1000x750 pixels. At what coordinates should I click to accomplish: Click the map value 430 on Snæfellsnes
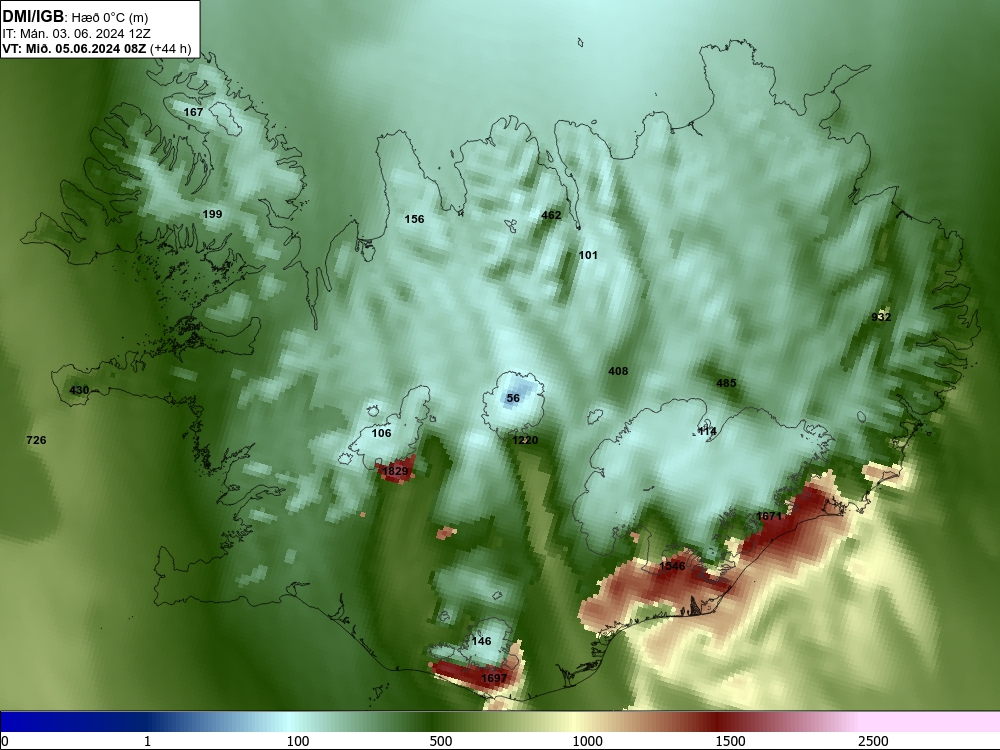coord(79,390)
